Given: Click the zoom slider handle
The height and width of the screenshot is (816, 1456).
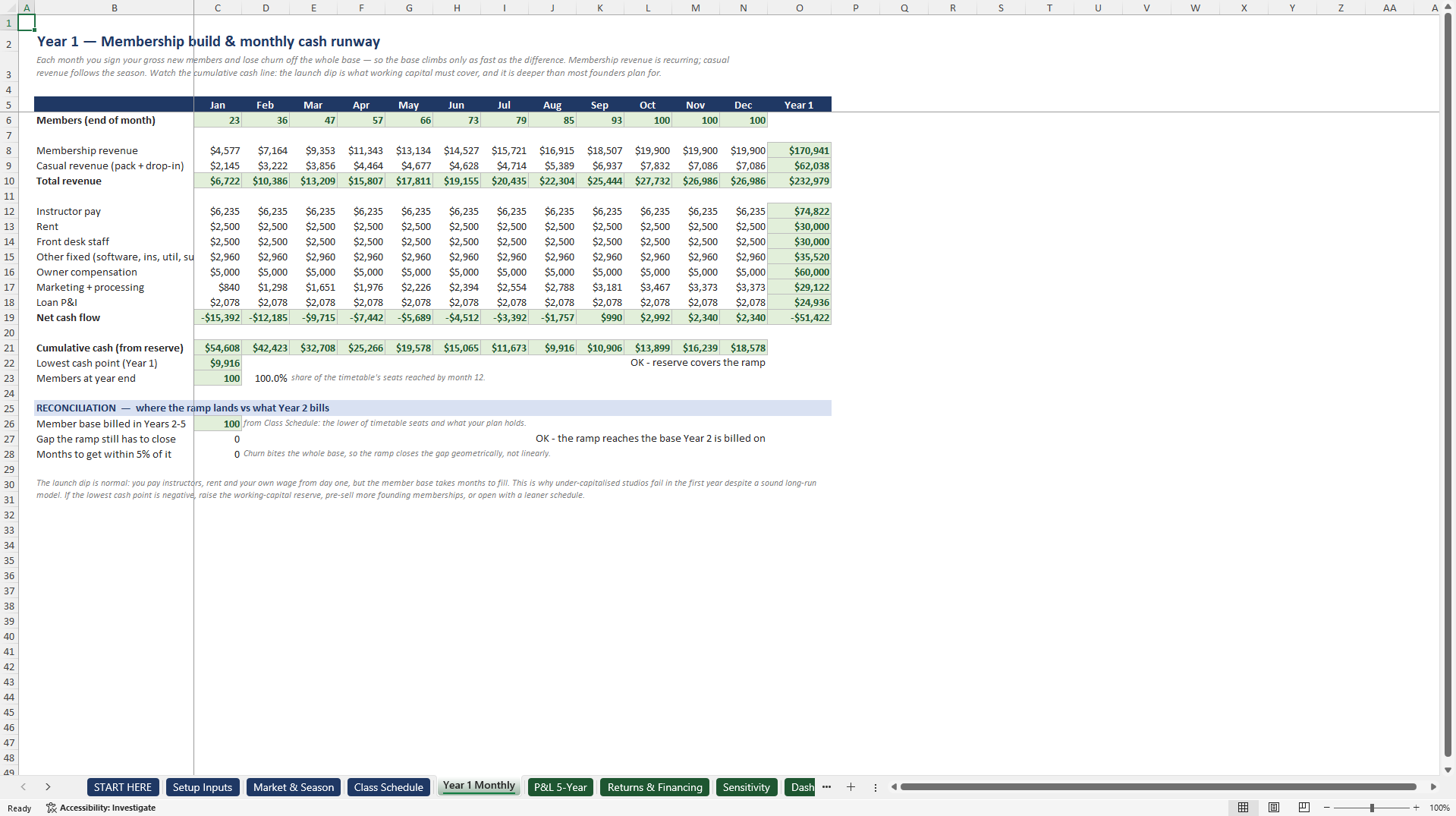Looking at the screenshot, I should click(1372, 808).
